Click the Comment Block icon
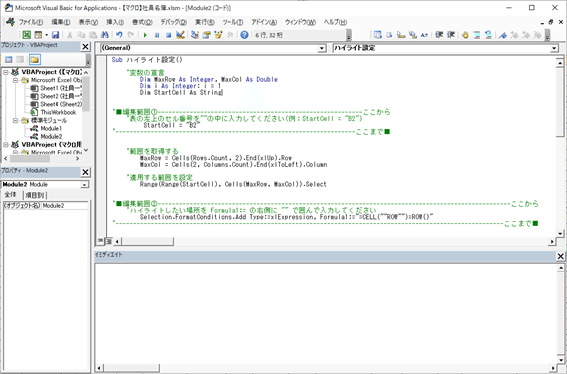The height and width of the screenshot is (374, 567). pyautogui.click(x=477, y=35)
